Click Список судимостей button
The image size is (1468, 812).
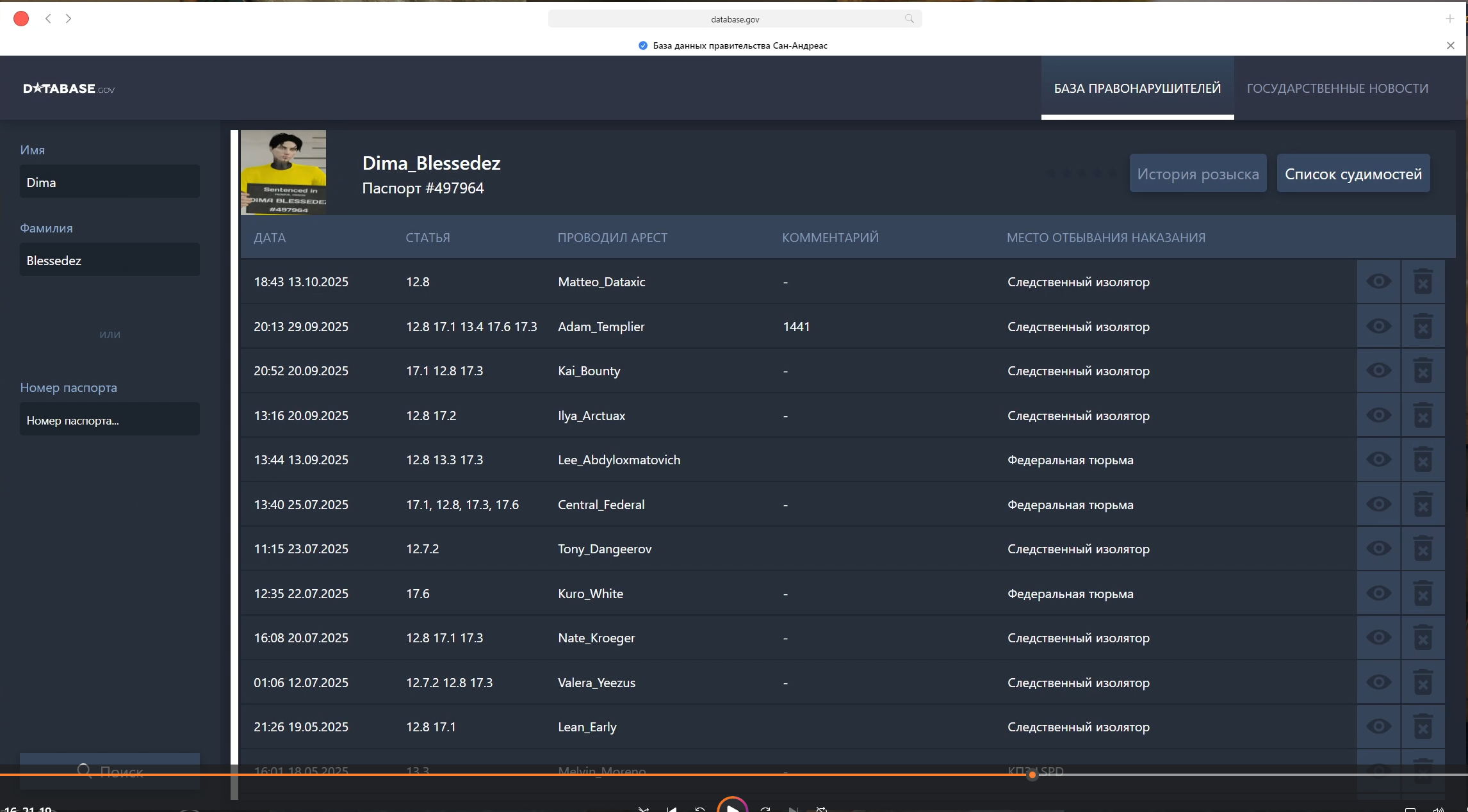click(1353, 174)
